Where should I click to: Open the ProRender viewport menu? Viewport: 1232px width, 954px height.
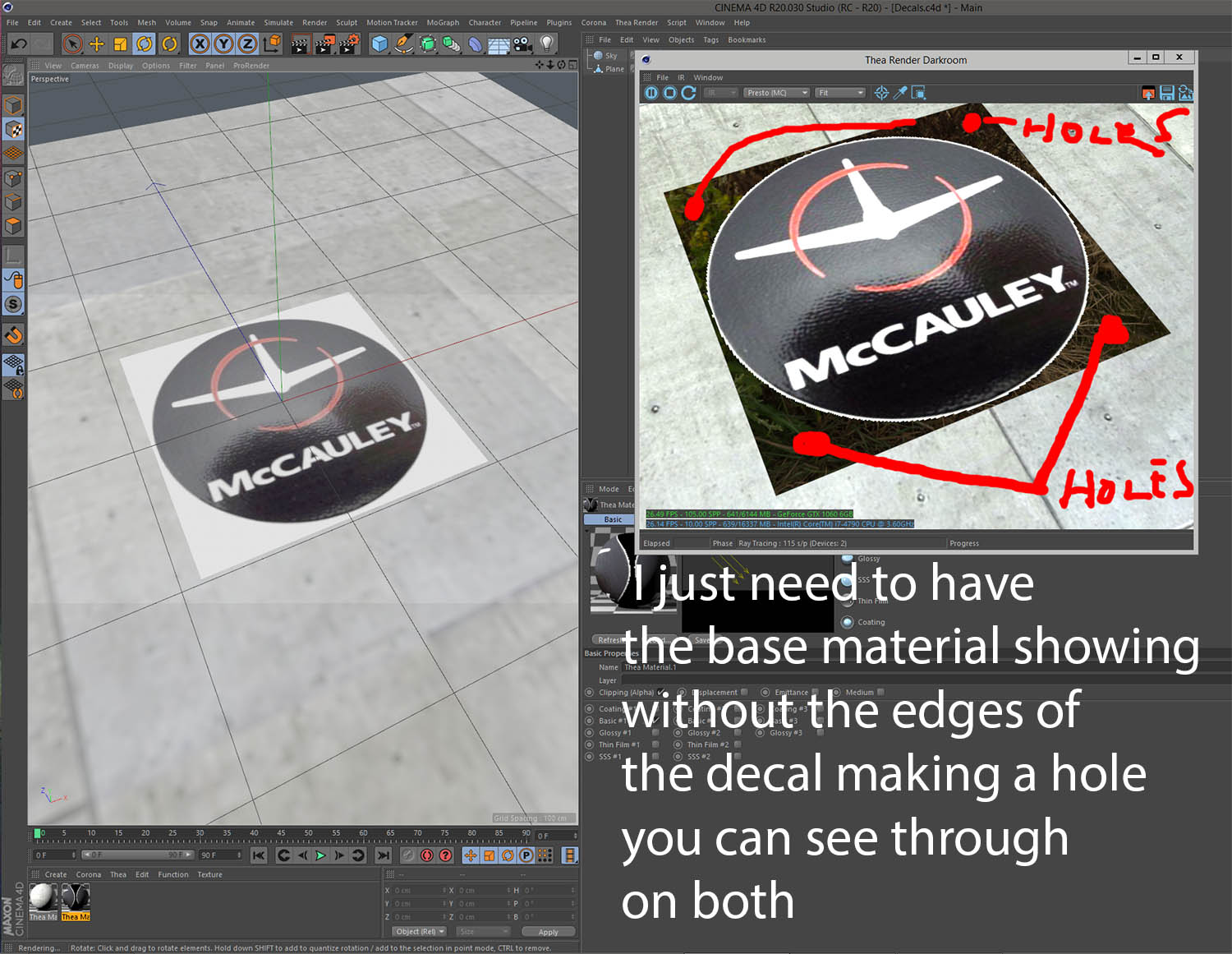[x=251, y=66]
